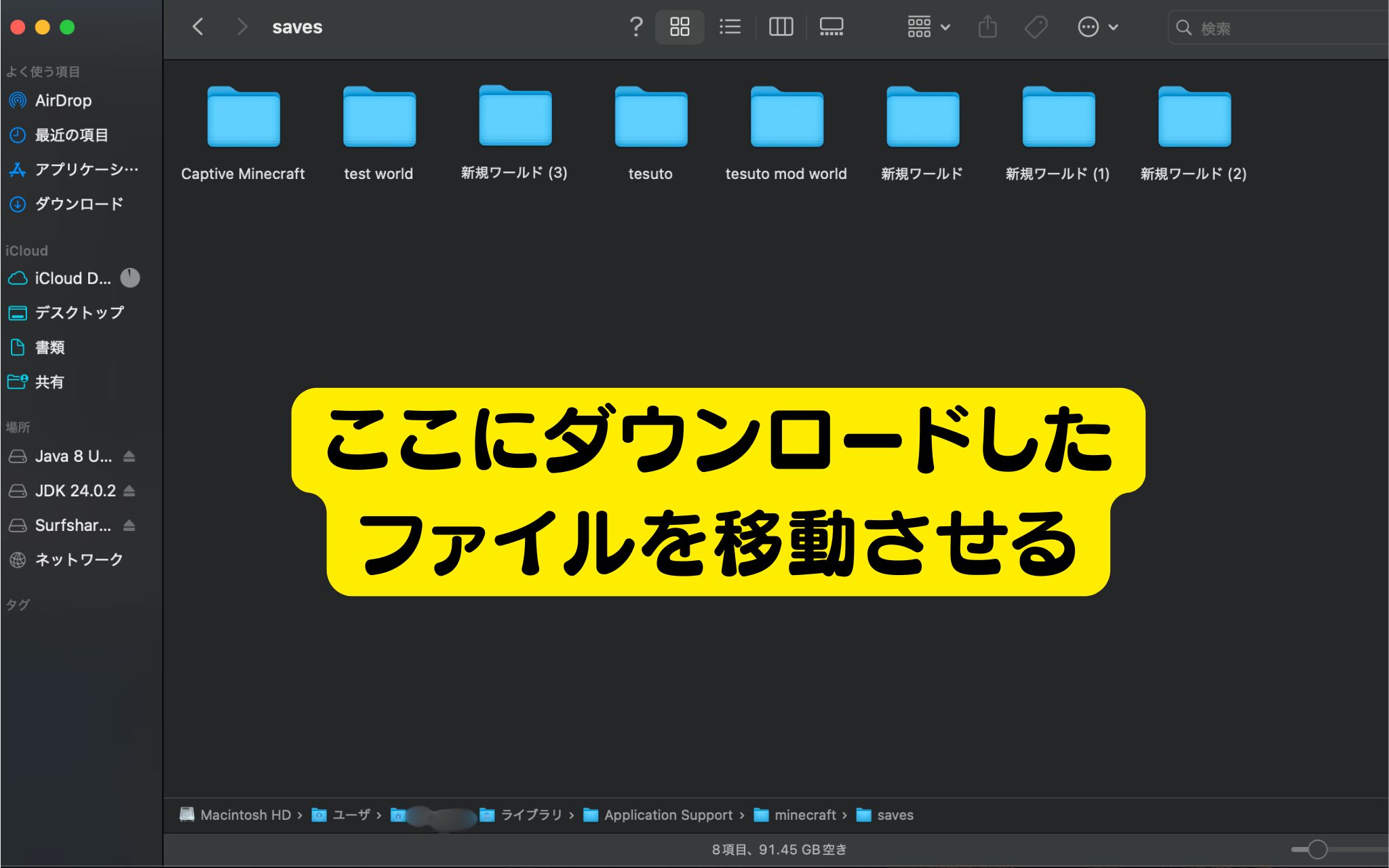Eject the JDK 24.0.2 volume
Image resolution: width=1389 pixels, height=868 pixels.
point(130,491)
